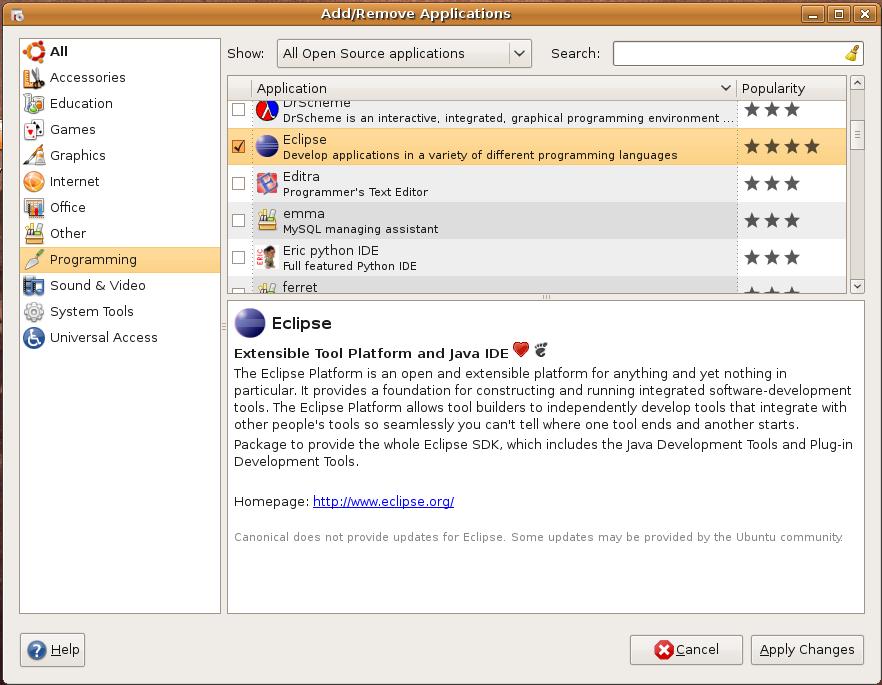Screen dimensions: 882x685
Task: Click the Eclipse sphere icon in list row
Action: [x=267, y=147]
